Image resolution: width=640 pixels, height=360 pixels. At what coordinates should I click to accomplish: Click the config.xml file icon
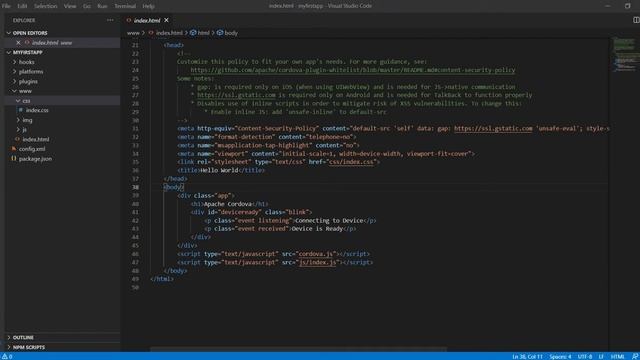pyautogui.click(x=13, y=149)
